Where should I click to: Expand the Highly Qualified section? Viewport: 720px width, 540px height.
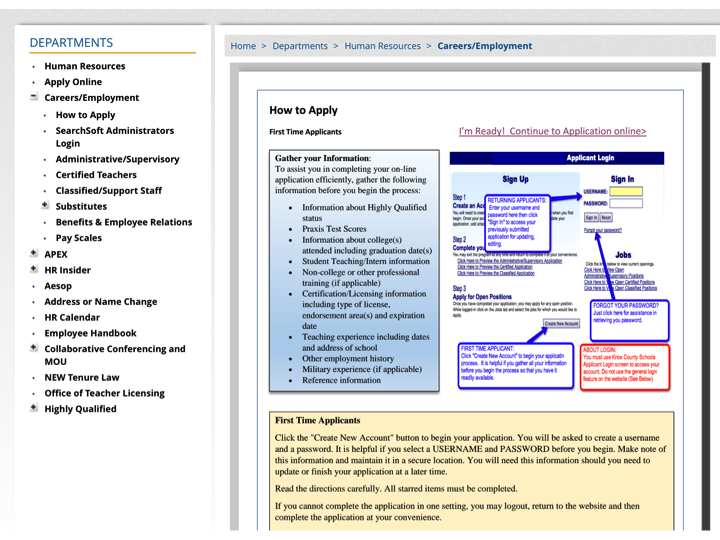[x=34, y=408]
